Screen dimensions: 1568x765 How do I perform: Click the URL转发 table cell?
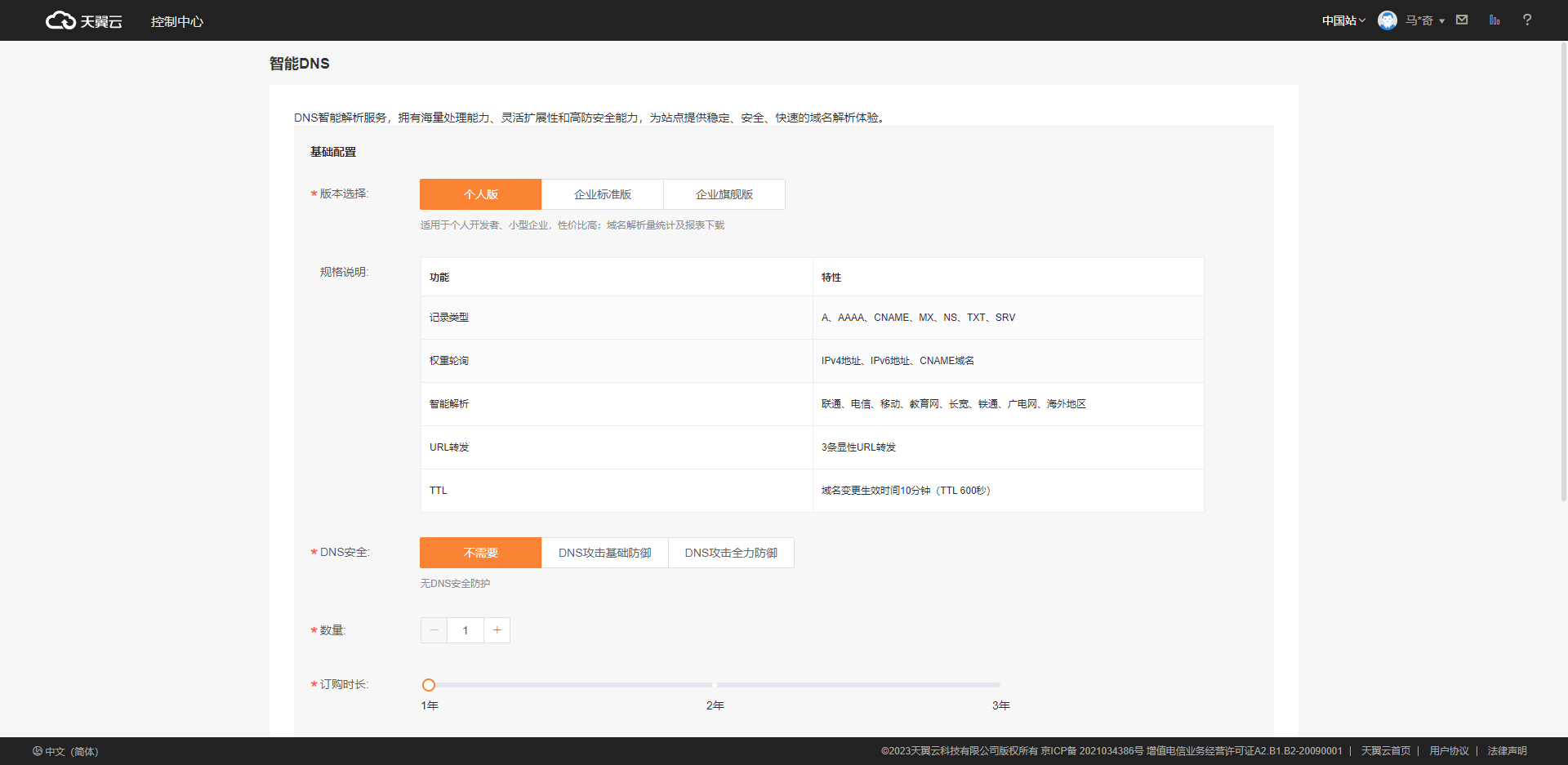[x=617, y=447]
